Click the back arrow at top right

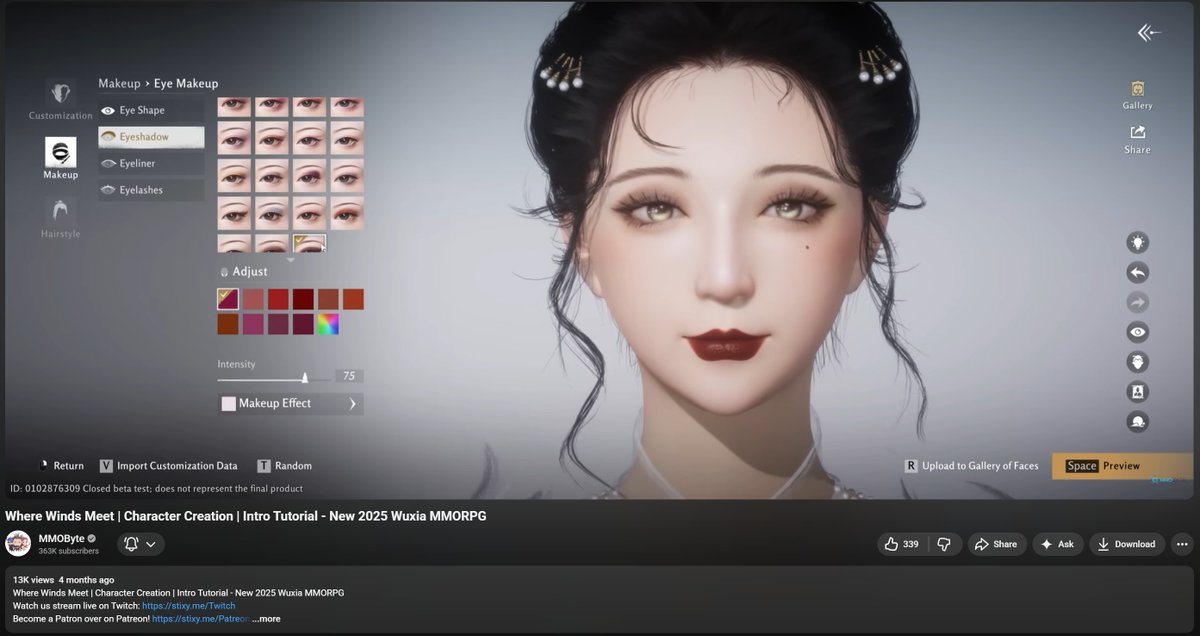click(1149, 33)
